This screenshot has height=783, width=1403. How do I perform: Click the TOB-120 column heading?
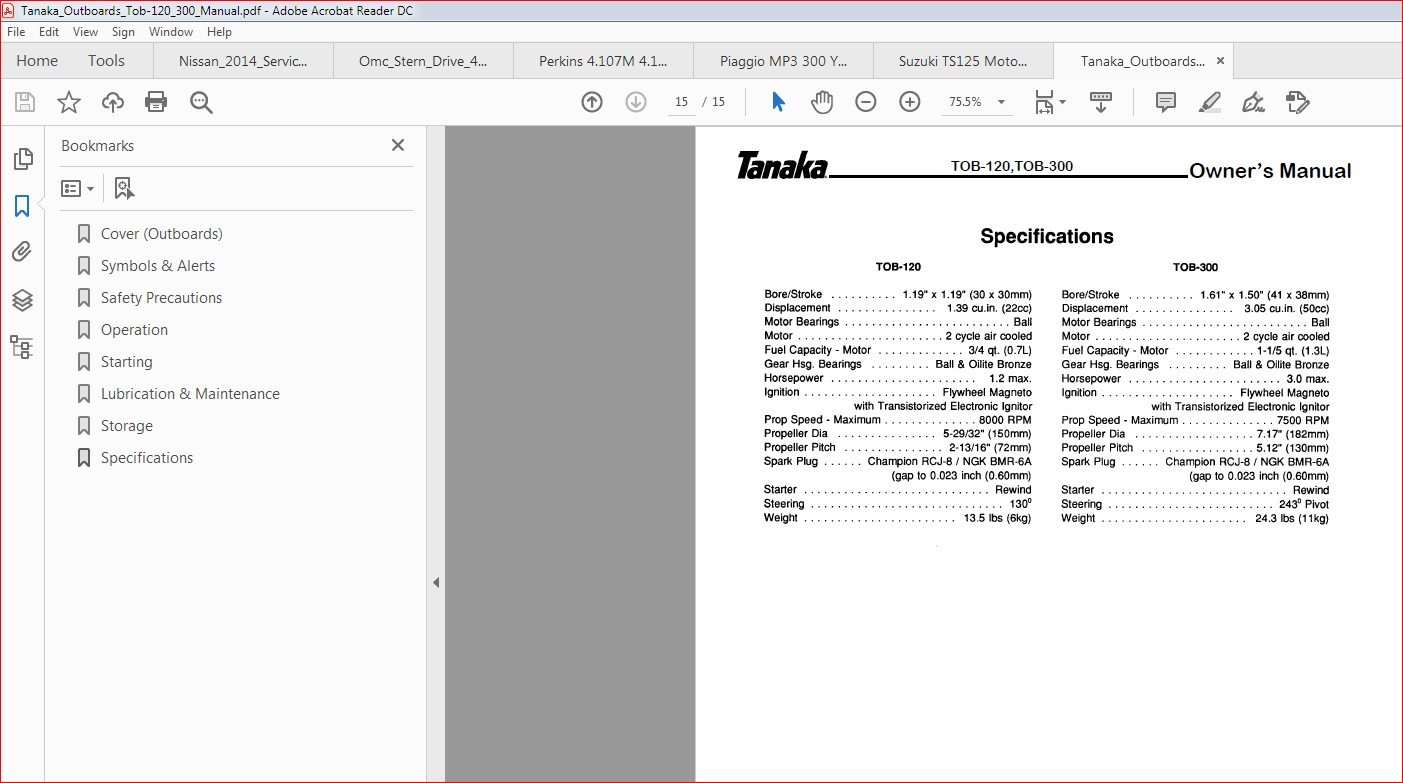pyautogui.click(x=898, y=267)
